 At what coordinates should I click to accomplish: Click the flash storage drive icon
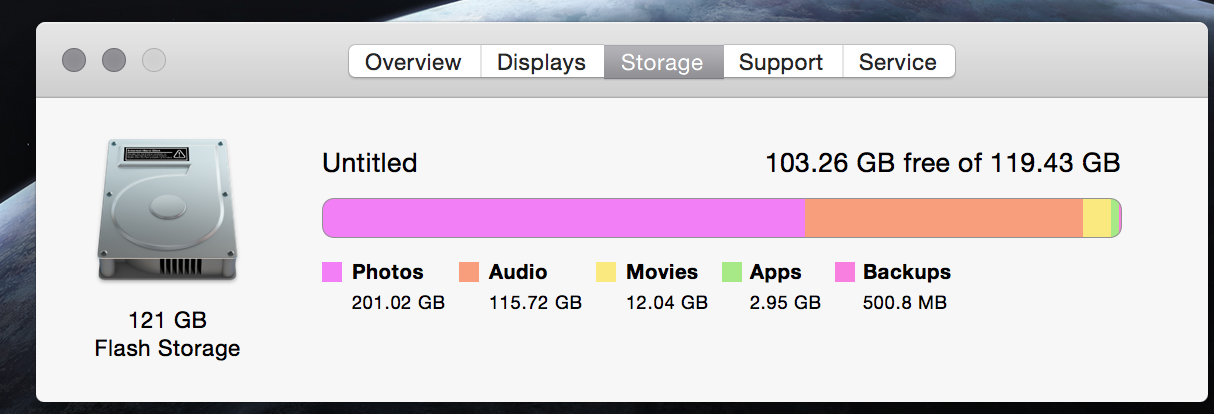(167, 211)
